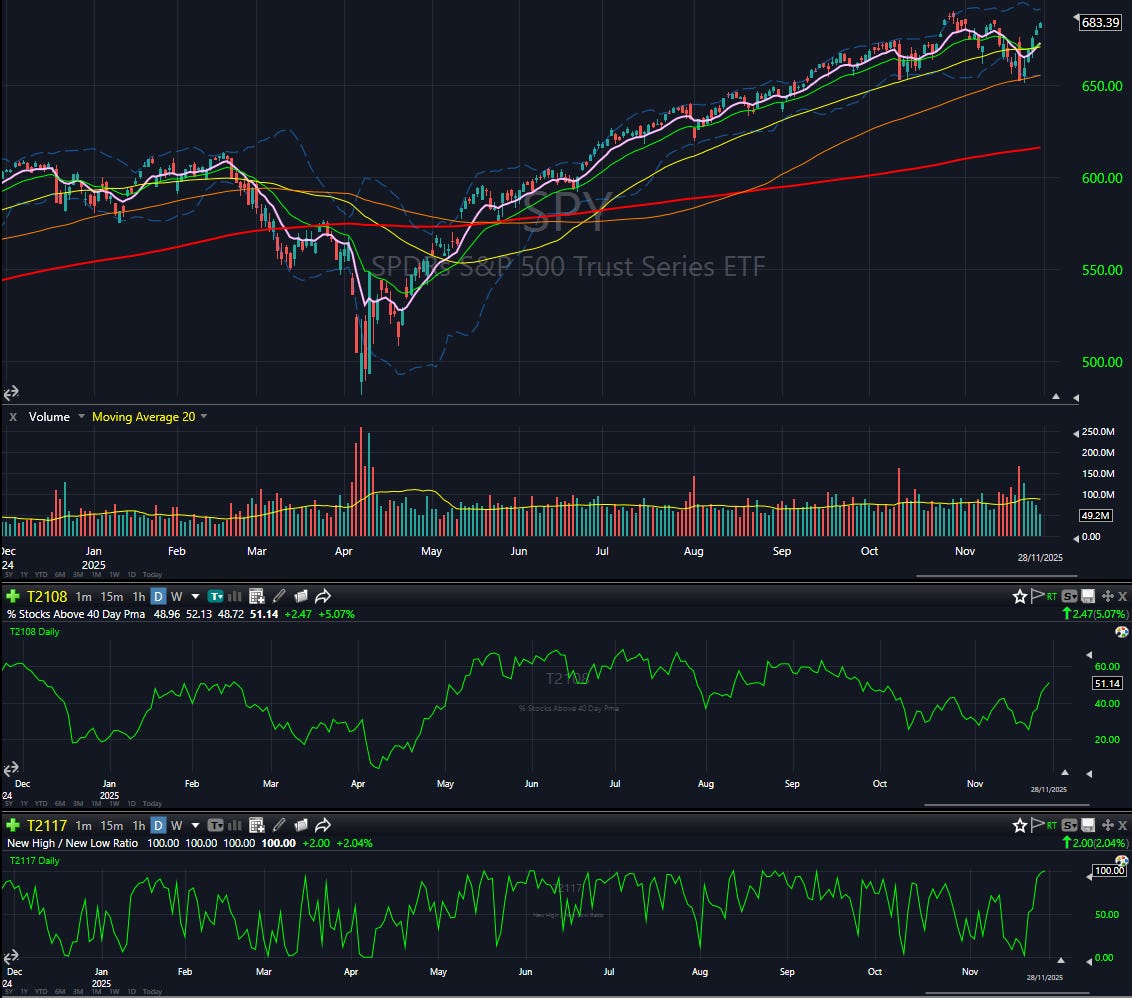
Task: Select 15m timeframe on T2108 panel
Action: point(112,596)
